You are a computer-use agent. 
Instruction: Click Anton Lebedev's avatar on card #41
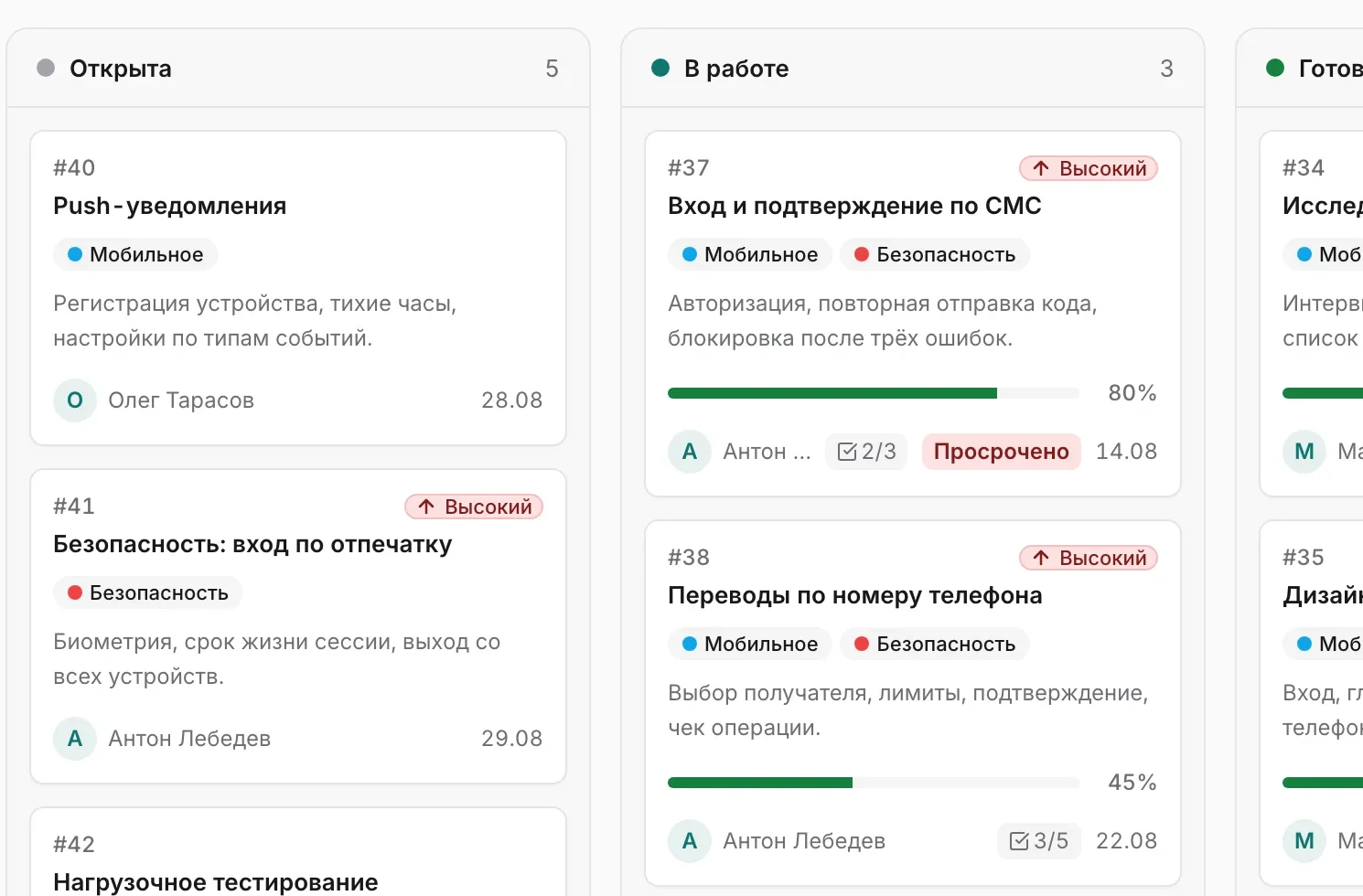[75, 739]
